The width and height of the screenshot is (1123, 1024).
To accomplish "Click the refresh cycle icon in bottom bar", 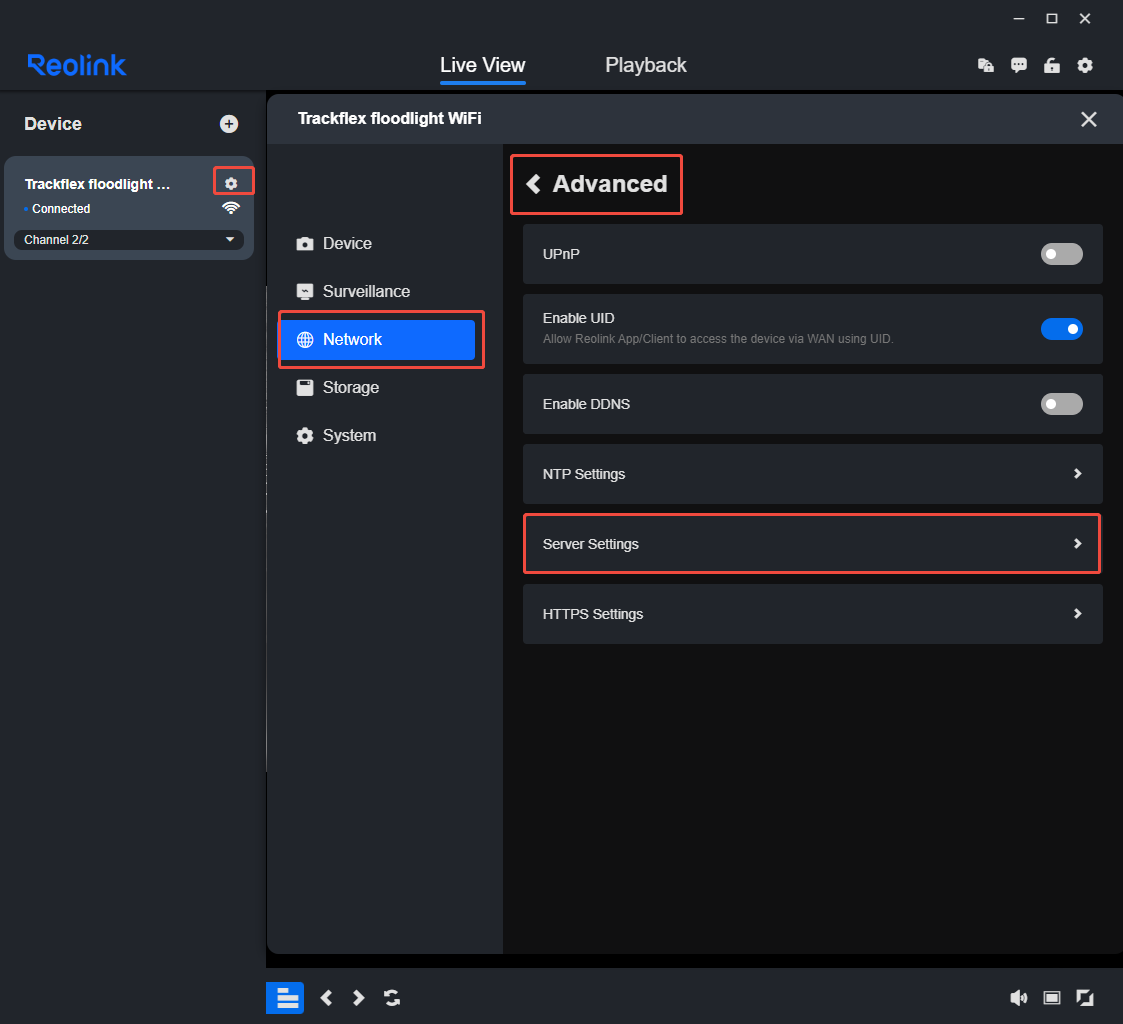I will (x=392, y=998).
